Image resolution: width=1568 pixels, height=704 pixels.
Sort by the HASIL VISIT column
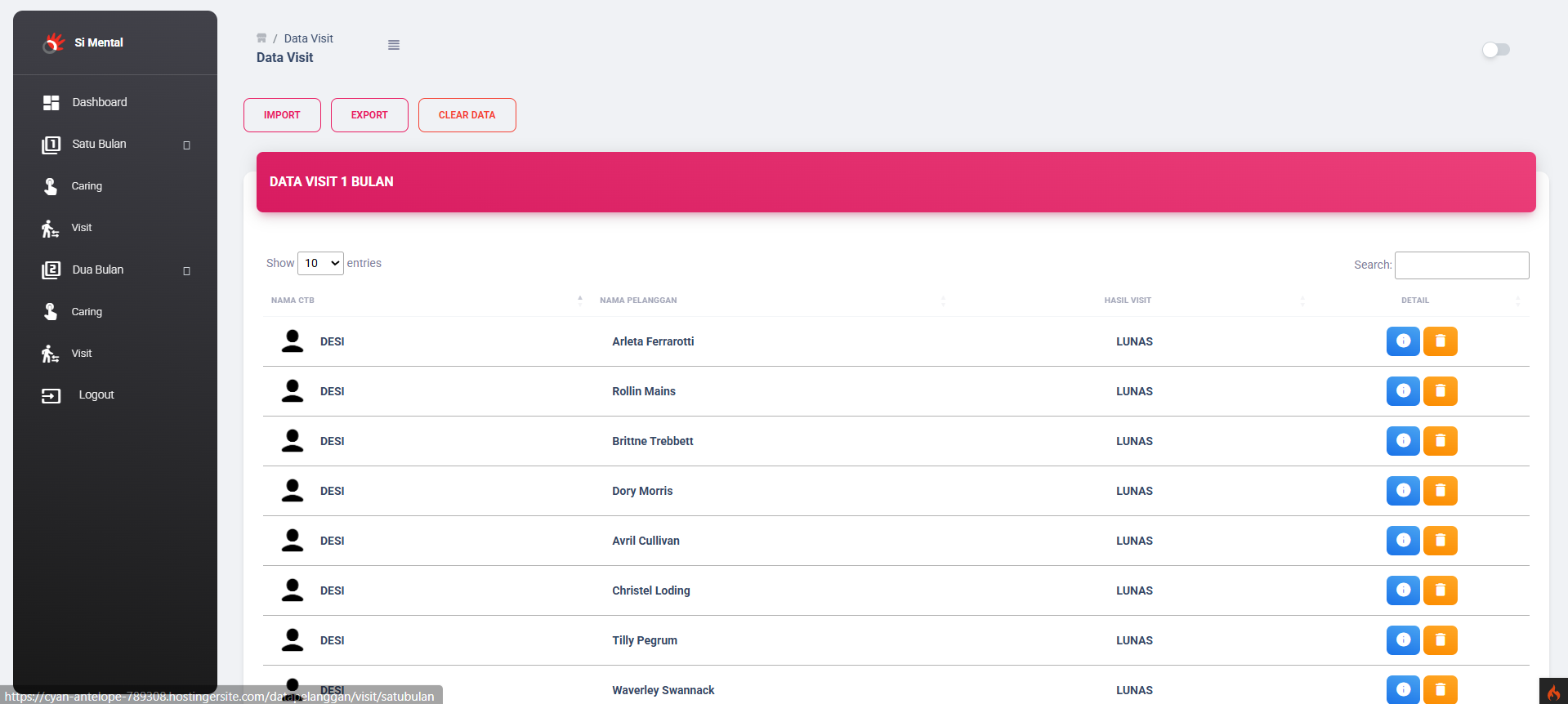coord(1128,301)
